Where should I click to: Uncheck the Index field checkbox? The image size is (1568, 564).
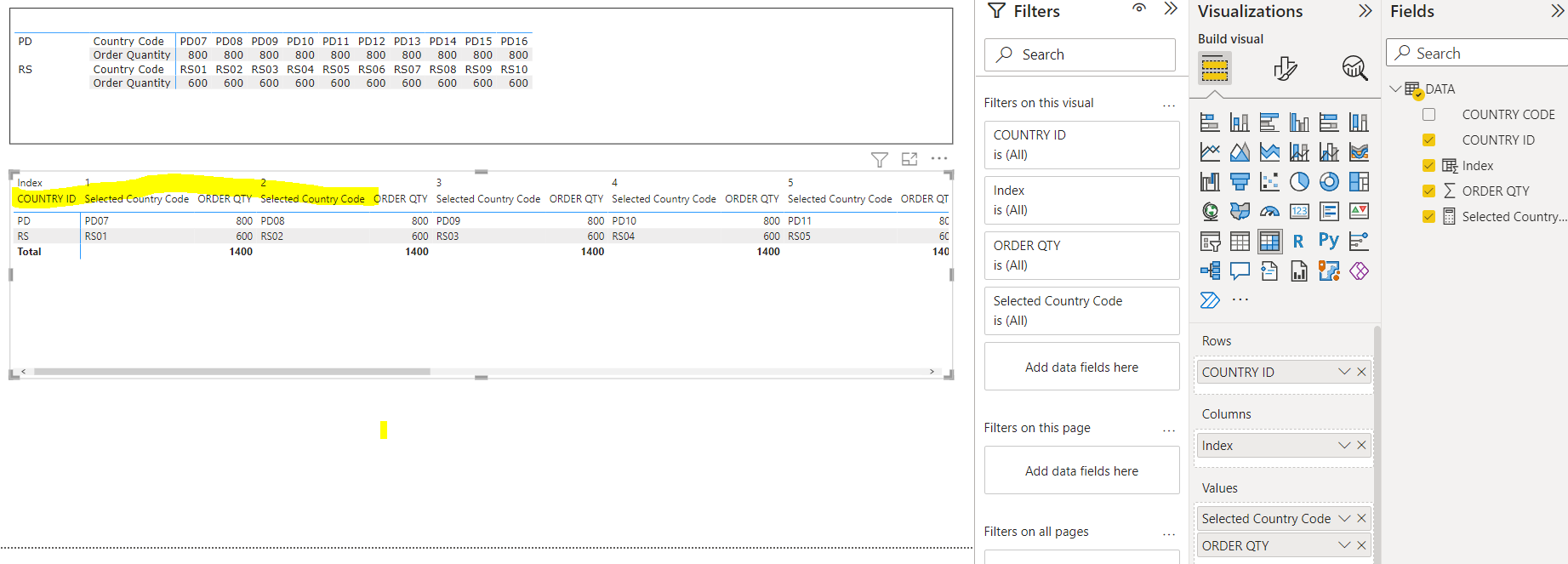click(1428, 165)
